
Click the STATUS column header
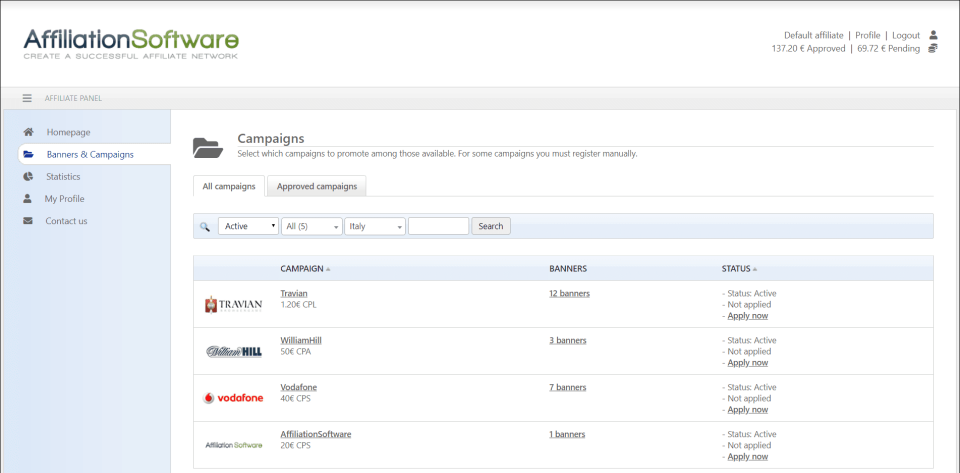point(736,268)
